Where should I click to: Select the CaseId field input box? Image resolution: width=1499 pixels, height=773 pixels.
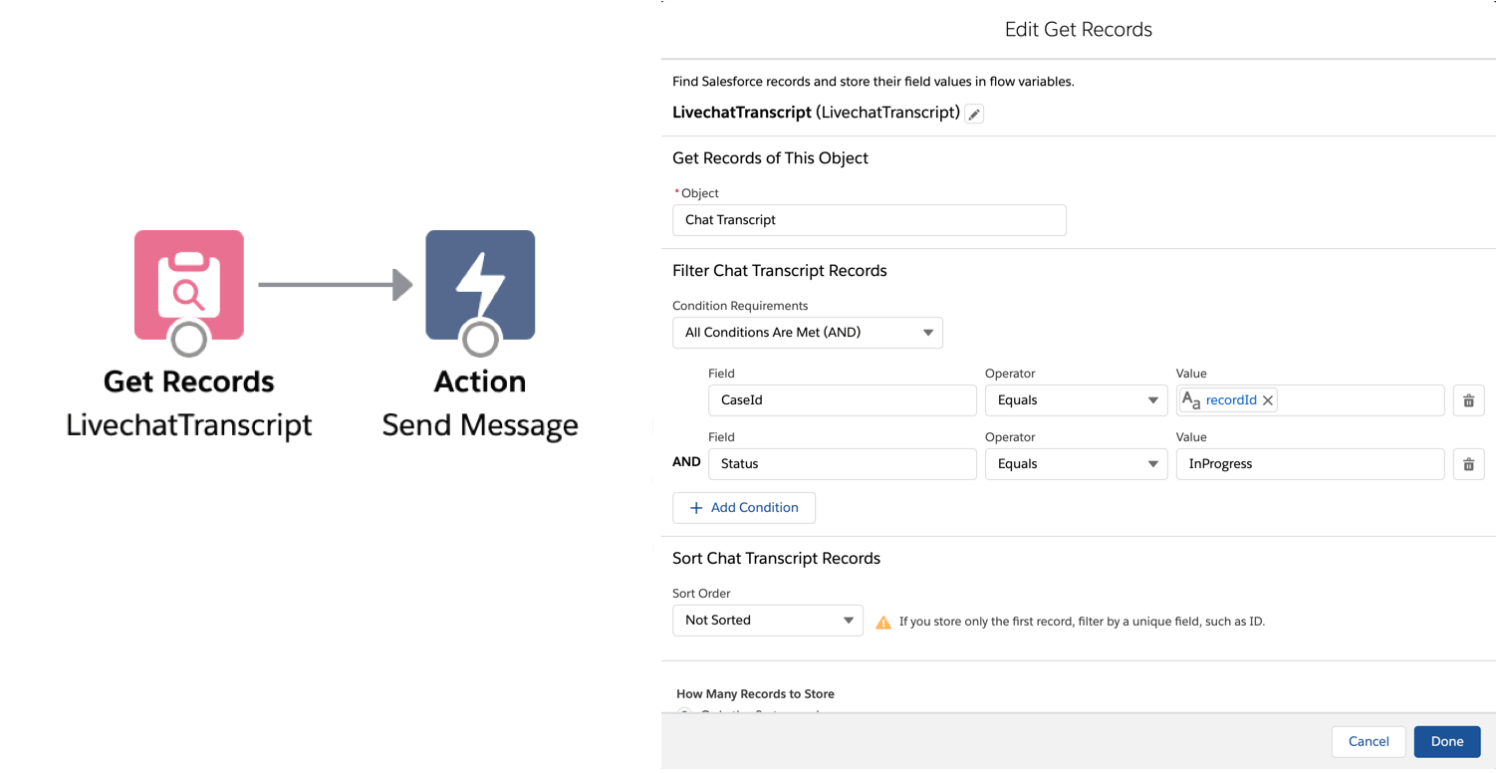pos(842,400)
